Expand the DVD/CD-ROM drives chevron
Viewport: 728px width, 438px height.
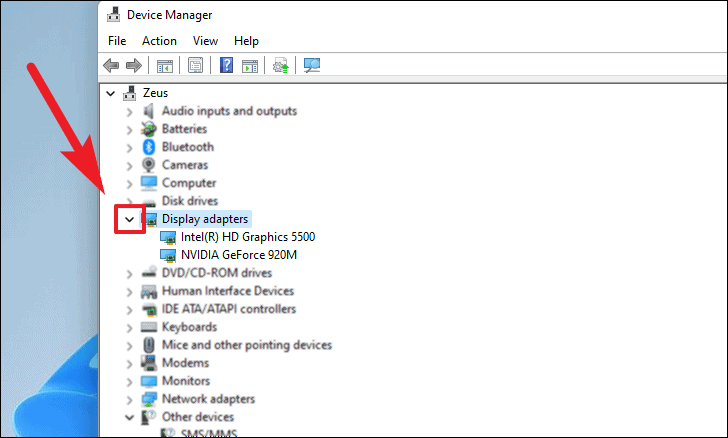pos(130,274)
